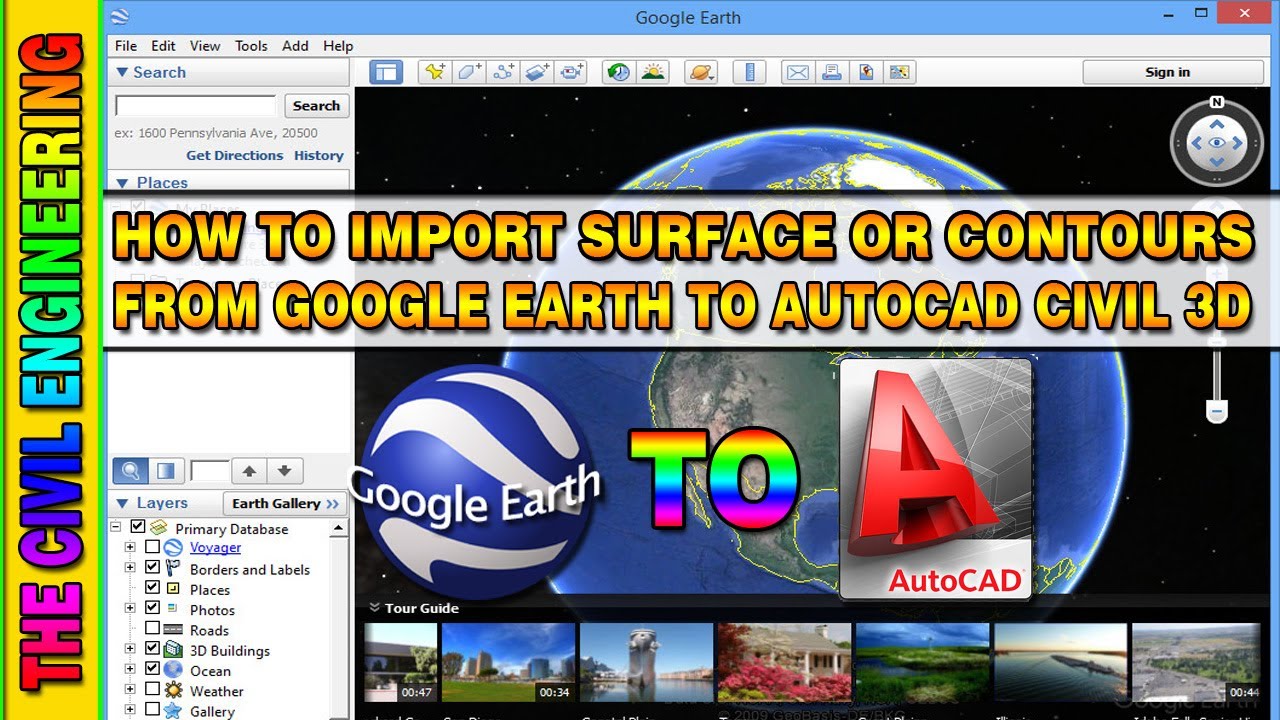Expand the Voyager layer node
This screenshot has height=720, width=1280.
pyautogui.click(x=130, y=547)
